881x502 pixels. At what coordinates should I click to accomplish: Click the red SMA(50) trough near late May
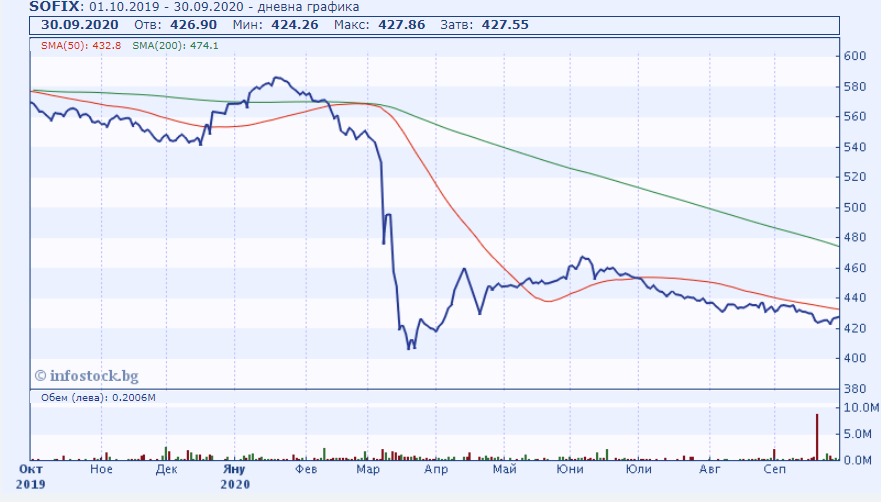coord(548,301)
